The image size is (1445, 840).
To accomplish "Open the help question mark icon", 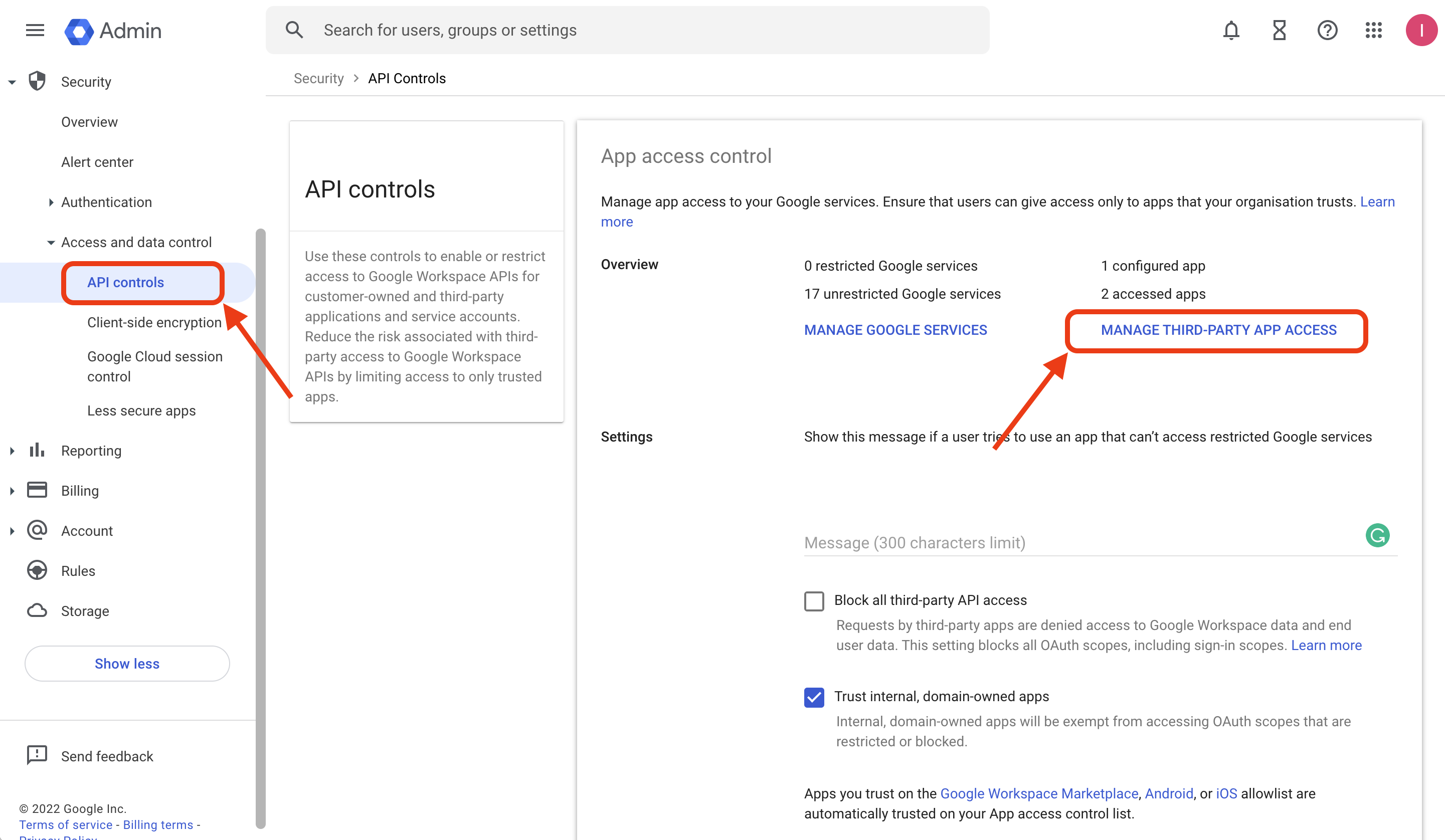I will tap(1327, 31).
